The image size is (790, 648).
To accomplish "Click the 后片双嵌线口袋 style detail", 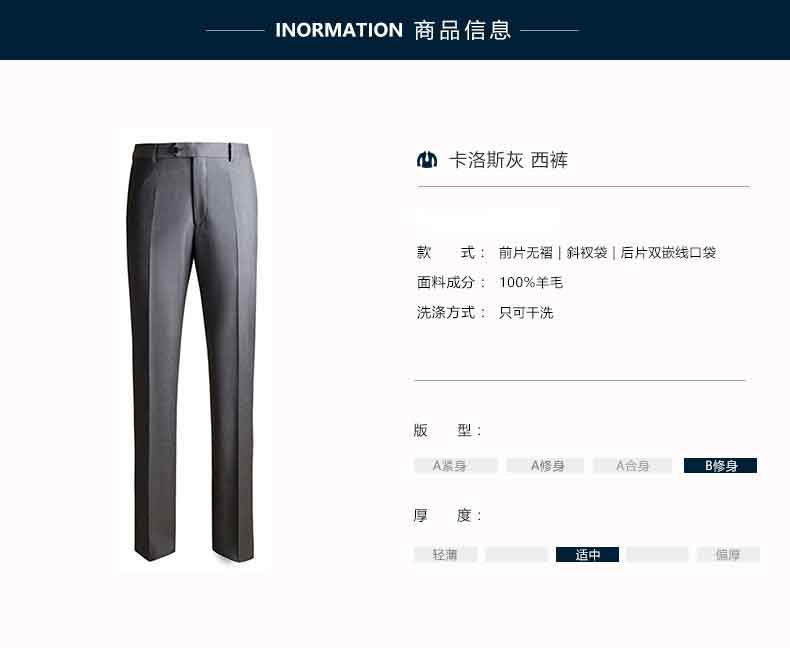I will point(668,252).
